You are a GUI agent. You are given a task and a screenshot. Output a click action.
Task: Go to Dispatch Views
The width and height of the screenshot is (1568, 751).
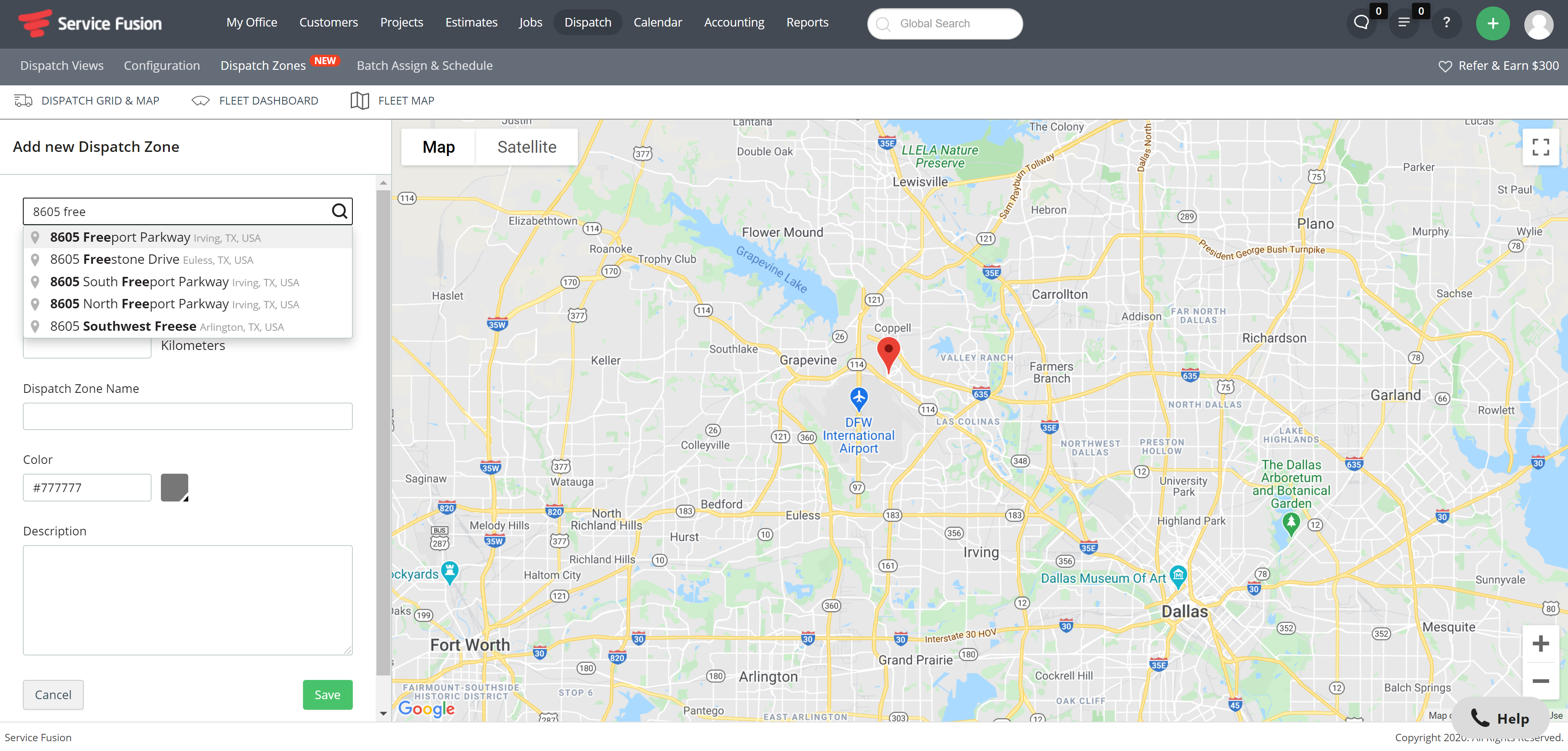(x=62, y=66)
